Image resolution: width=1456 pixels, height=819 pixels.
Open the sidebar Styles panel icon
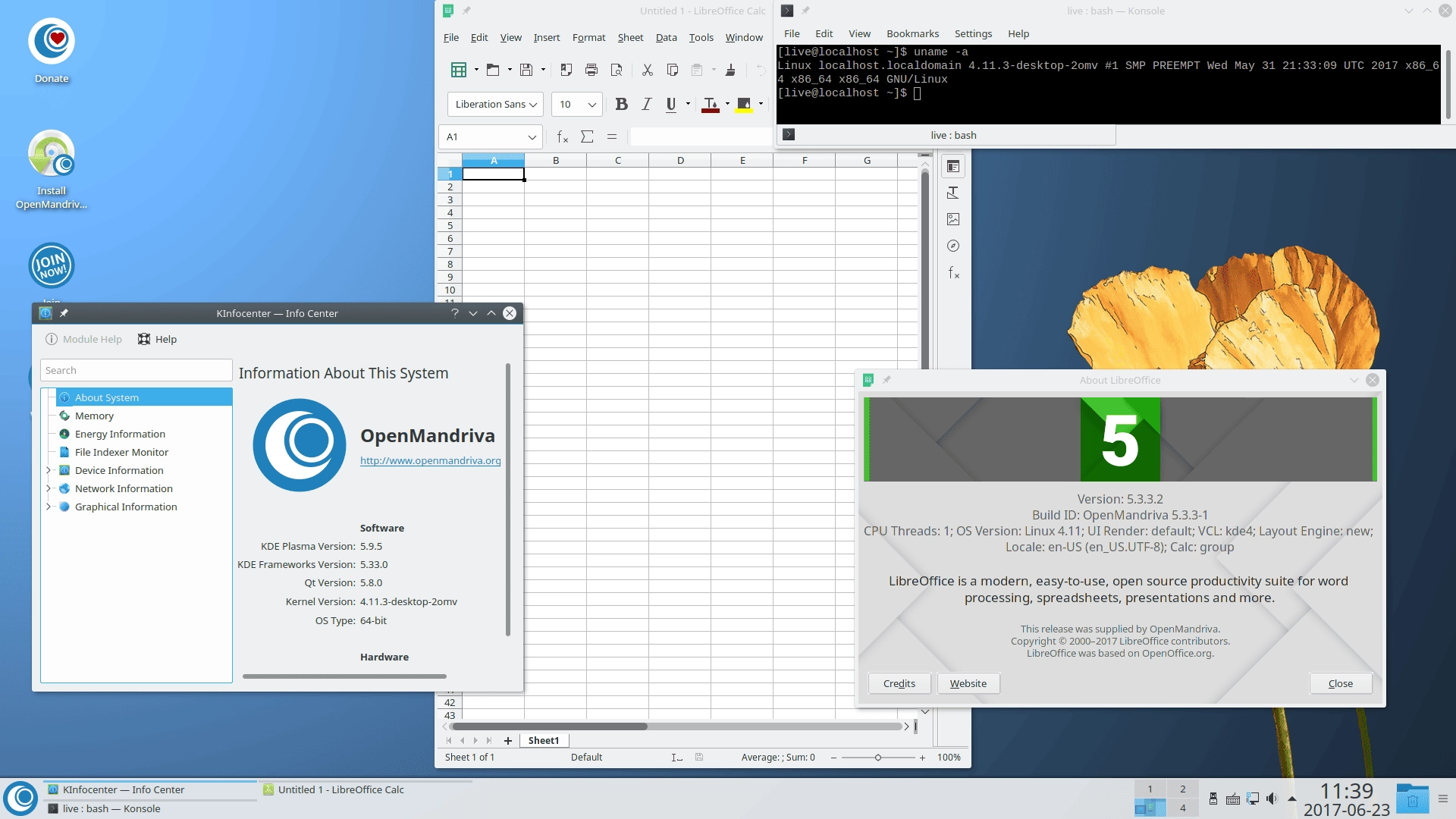click(953, 193)
